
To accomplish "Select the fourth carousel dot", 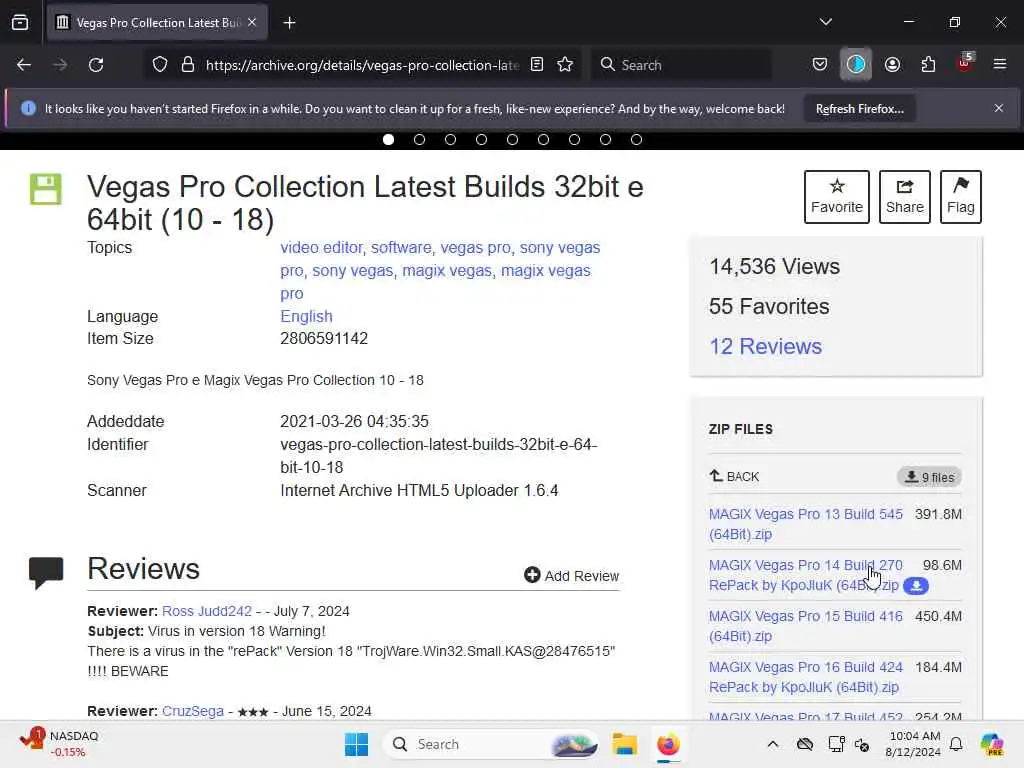I will pos(481,140).
